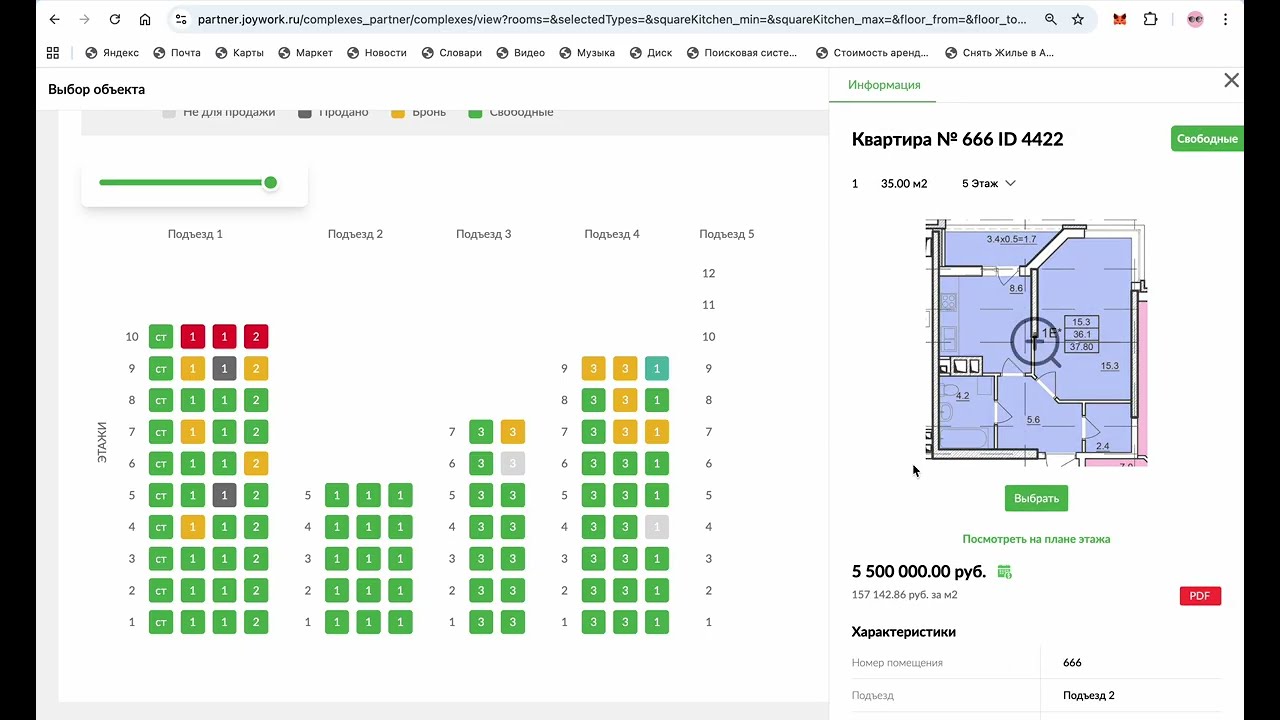
Task: Select gray sold apartment on floor 9, Подъезд 1
Action: pos(224,369)
